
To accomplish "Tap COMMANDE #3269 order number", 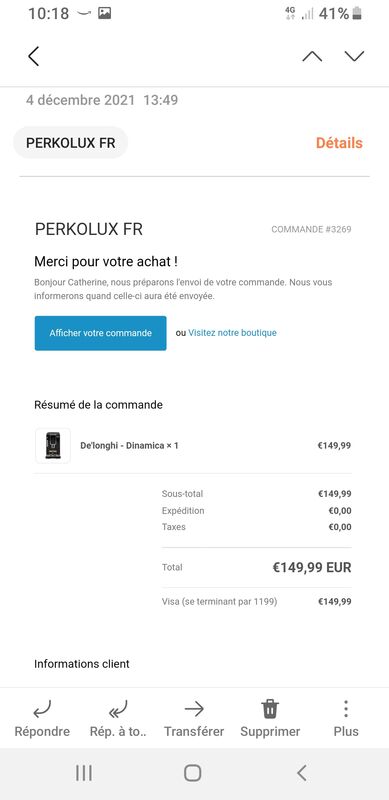I will click(x=311, y=230).
